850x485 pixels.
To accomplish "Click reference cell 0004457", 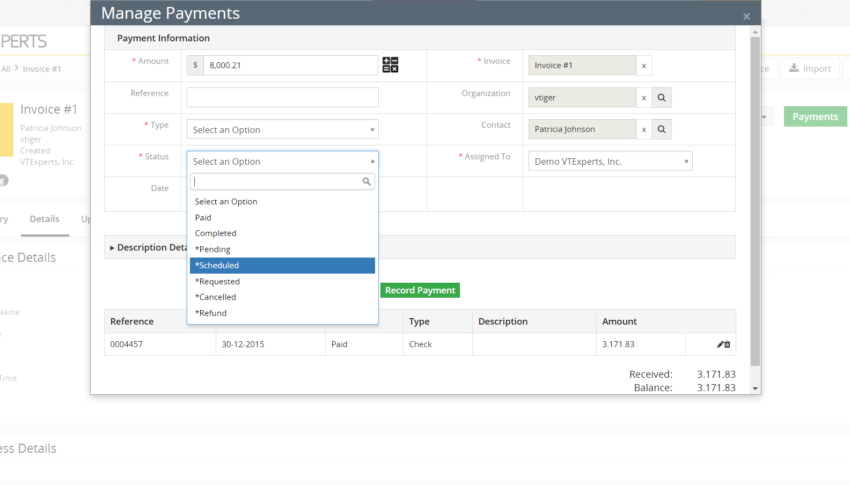I will click(126, 344).
